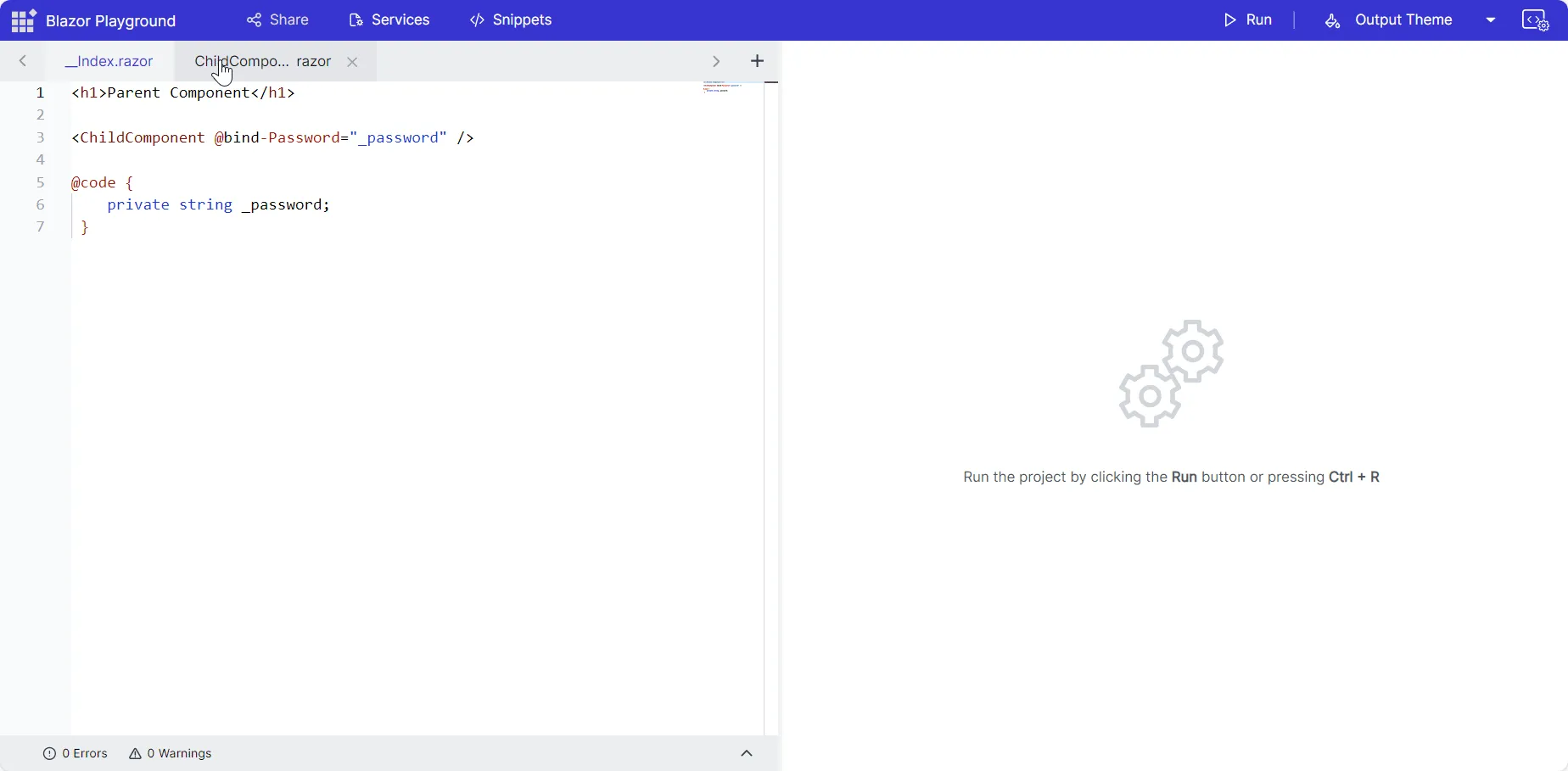
Task: Click the right chevron to scroll tabs
Action: point(716,61)
